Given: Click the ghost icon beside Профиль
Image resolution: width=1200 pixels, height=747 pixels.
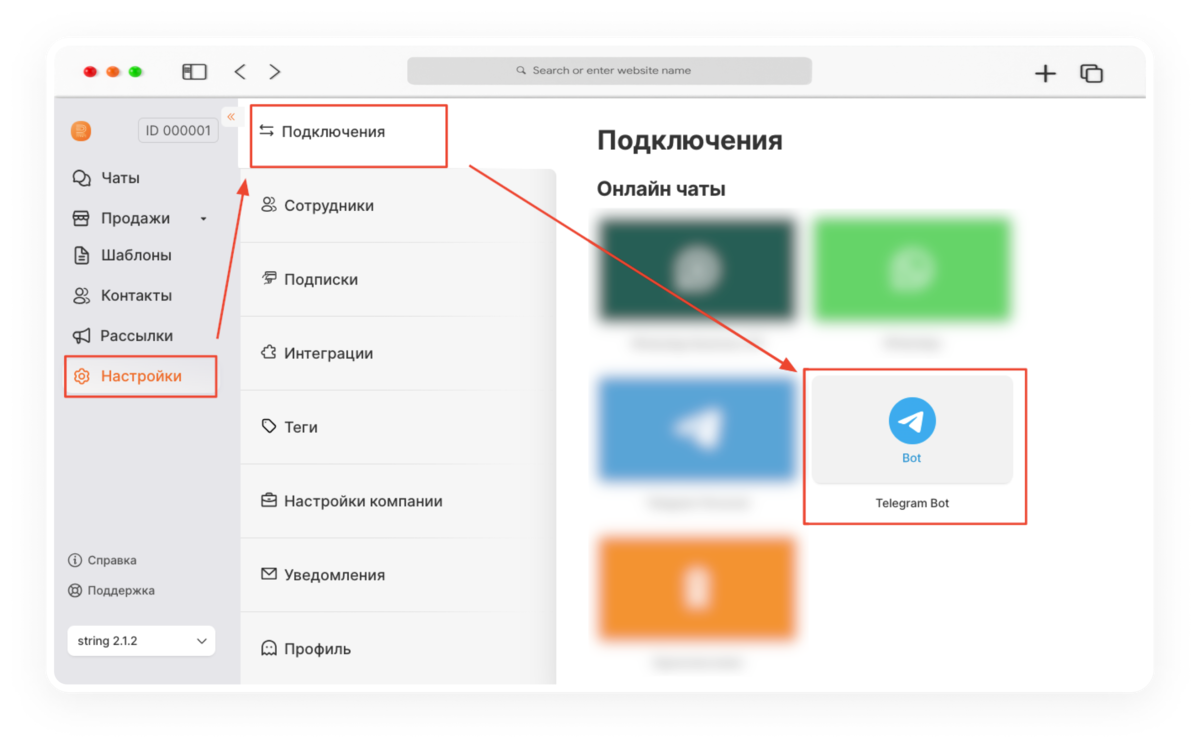Looking at the screenshot, I should [x=269, y=648].
